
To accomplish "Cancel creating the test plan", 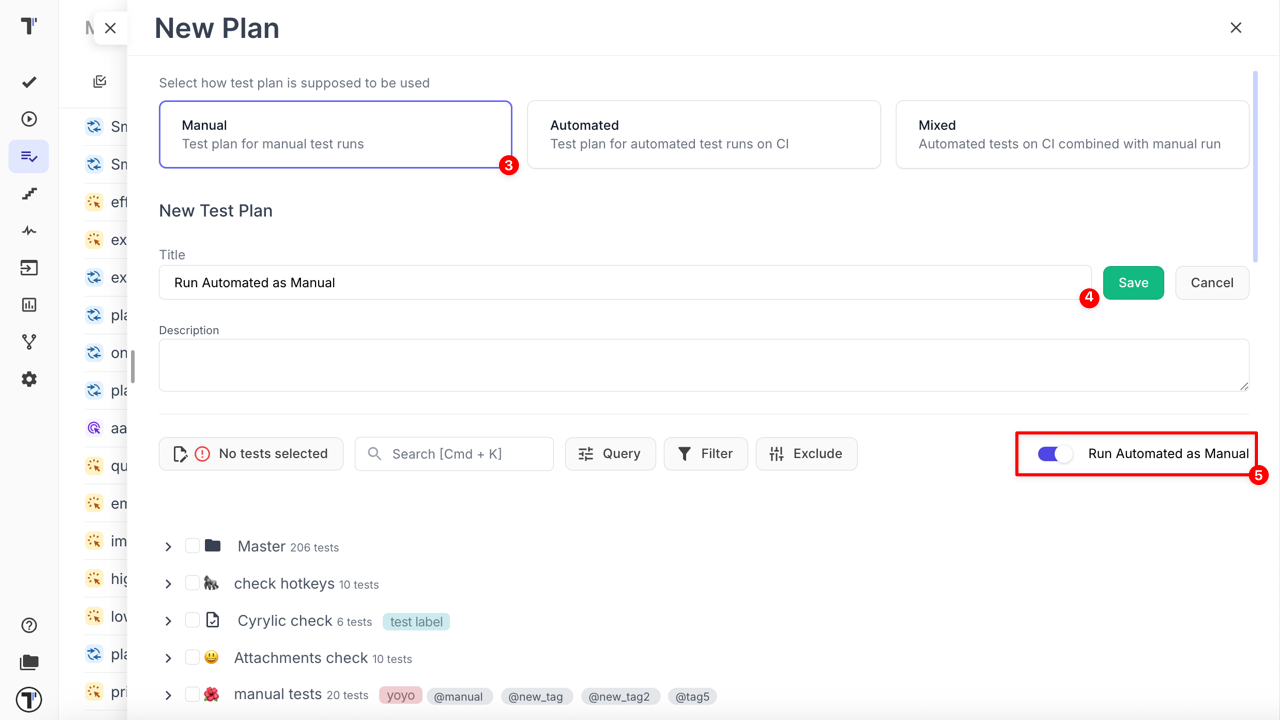I will (1211, 282).
